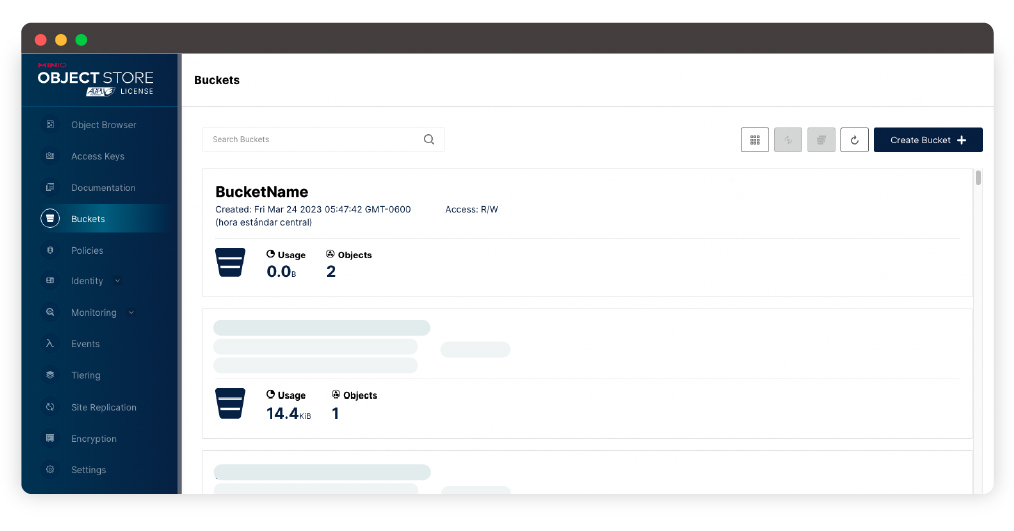Click the grid select-multiple-buckets icon button
Screen dimensions: 1014x531
point(755,140)
